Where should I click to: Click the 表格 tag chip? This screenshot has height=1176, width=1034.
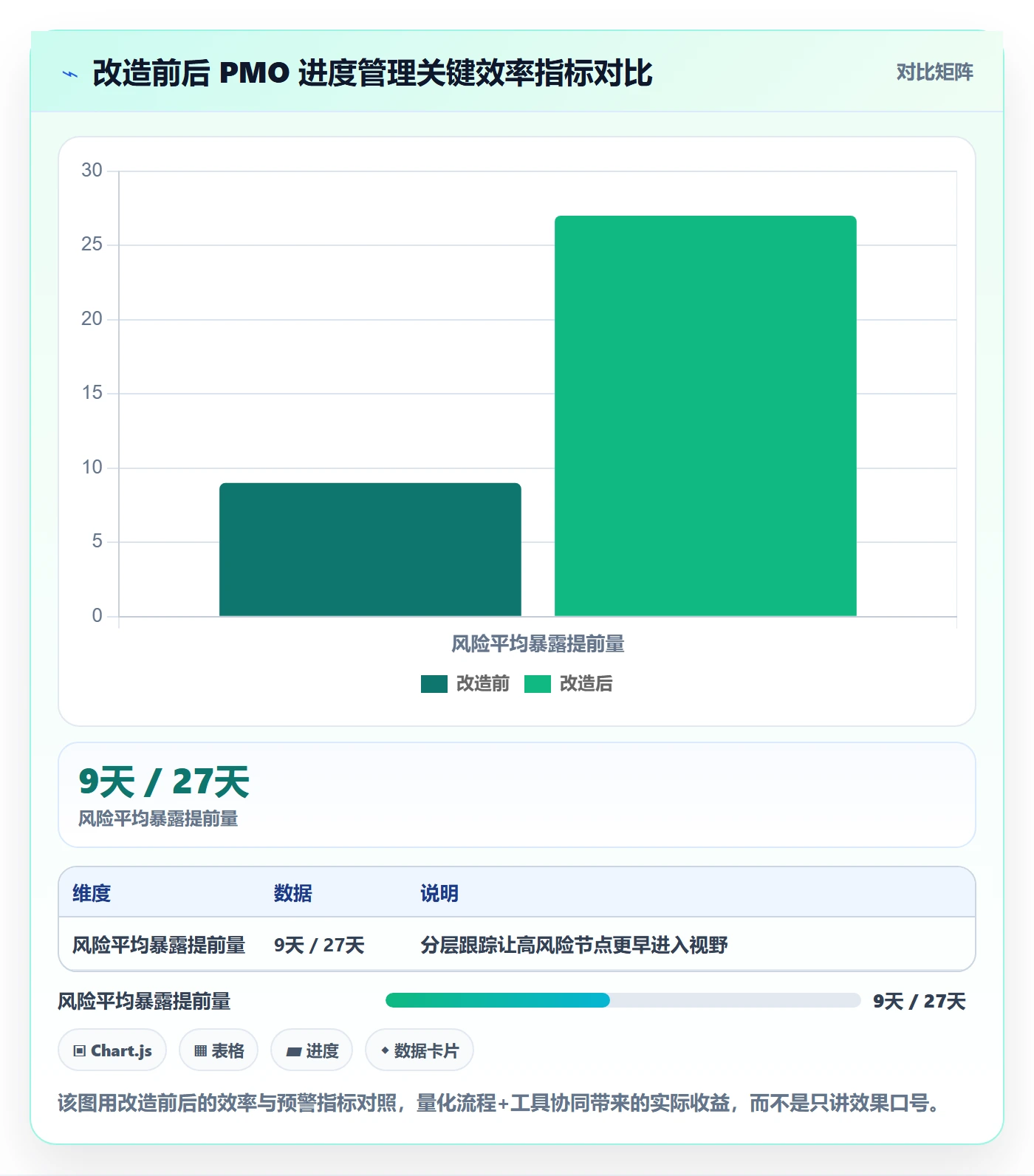219,1050
